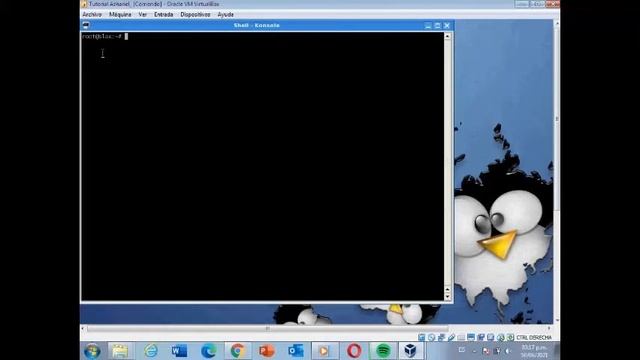
Task: Open Microsoft Word from the taskbar
Action: pyautogui.click(x=179, y=351)
